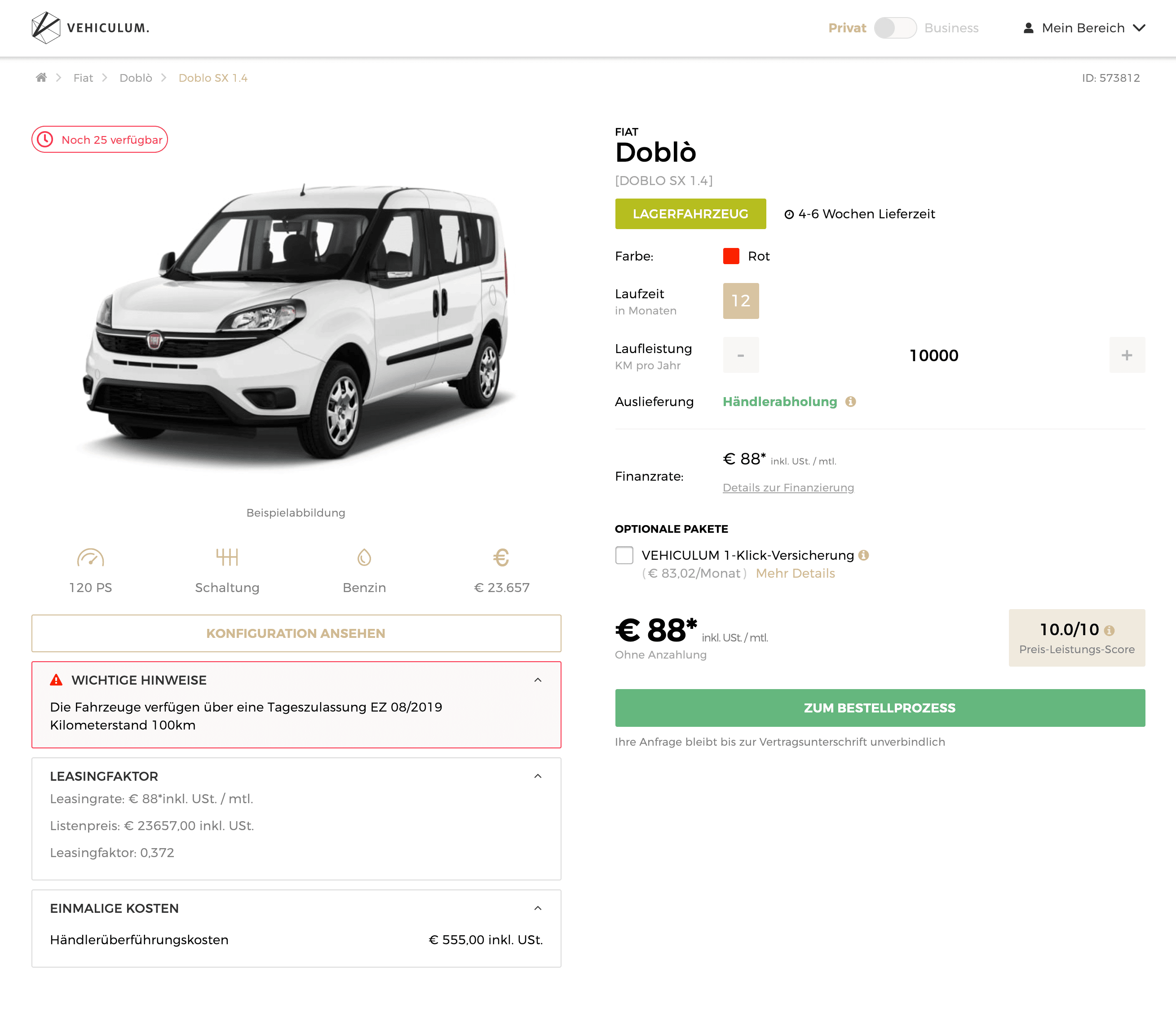Image resolution: width=1176 pixels, height=1026 pixels.
Task: Click the 10000 km value field
Action: click(934, 355)
